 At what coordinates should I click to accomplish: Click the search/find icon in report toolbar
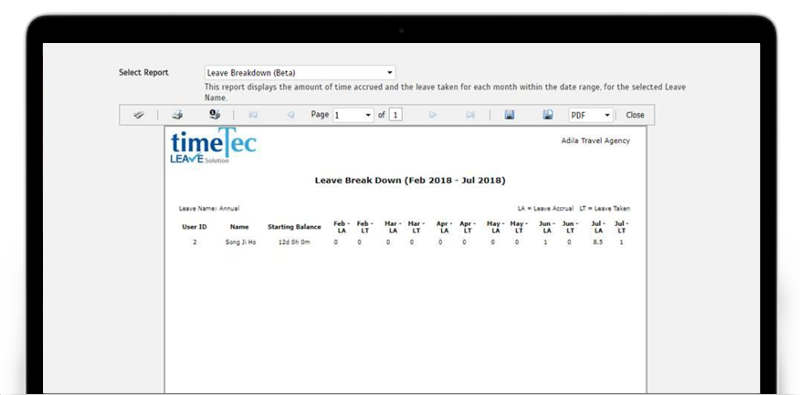point(139,115)
